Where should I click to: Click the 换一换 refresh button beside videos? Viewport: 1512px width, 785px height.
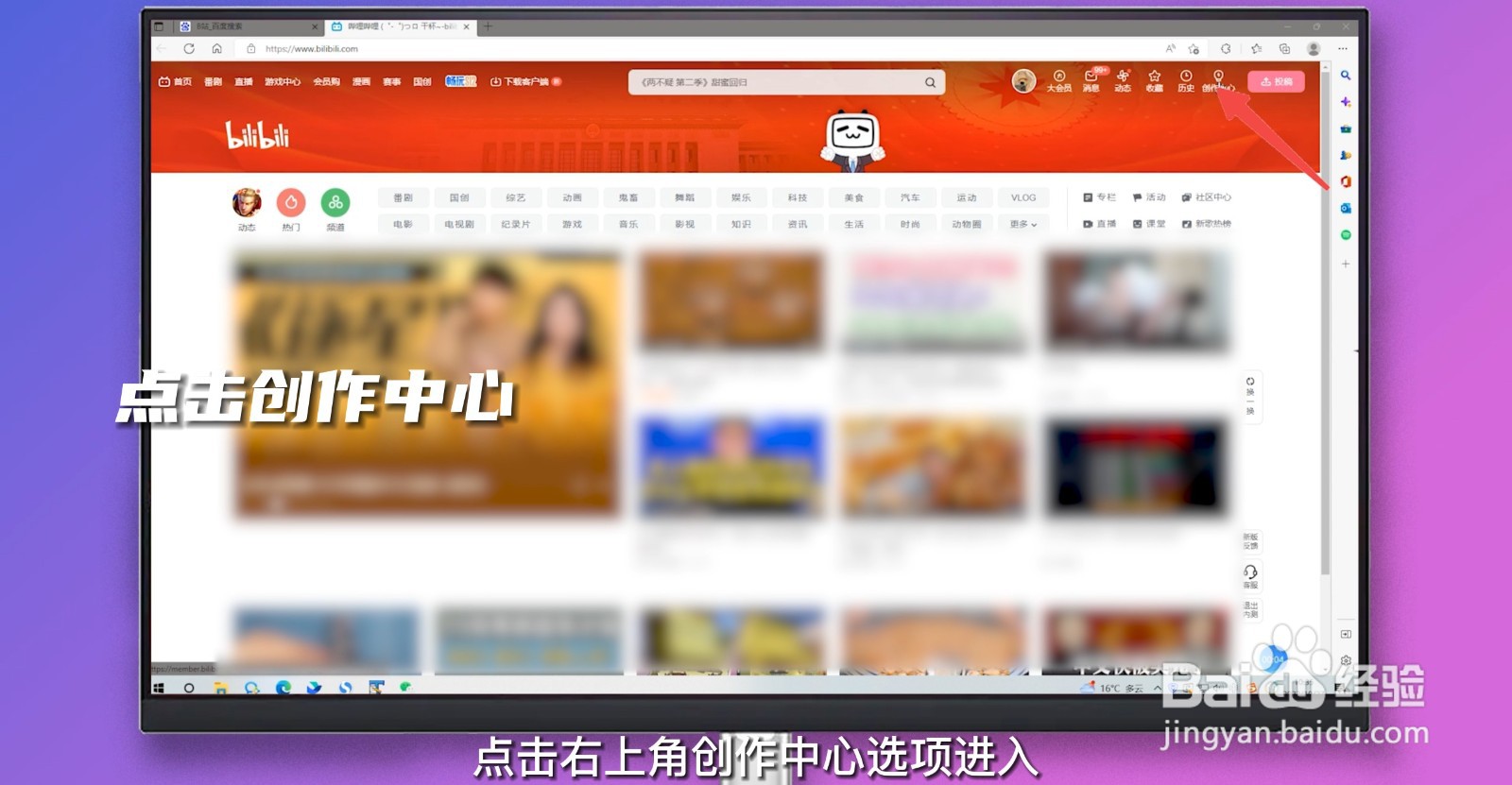coord(1250,396)
